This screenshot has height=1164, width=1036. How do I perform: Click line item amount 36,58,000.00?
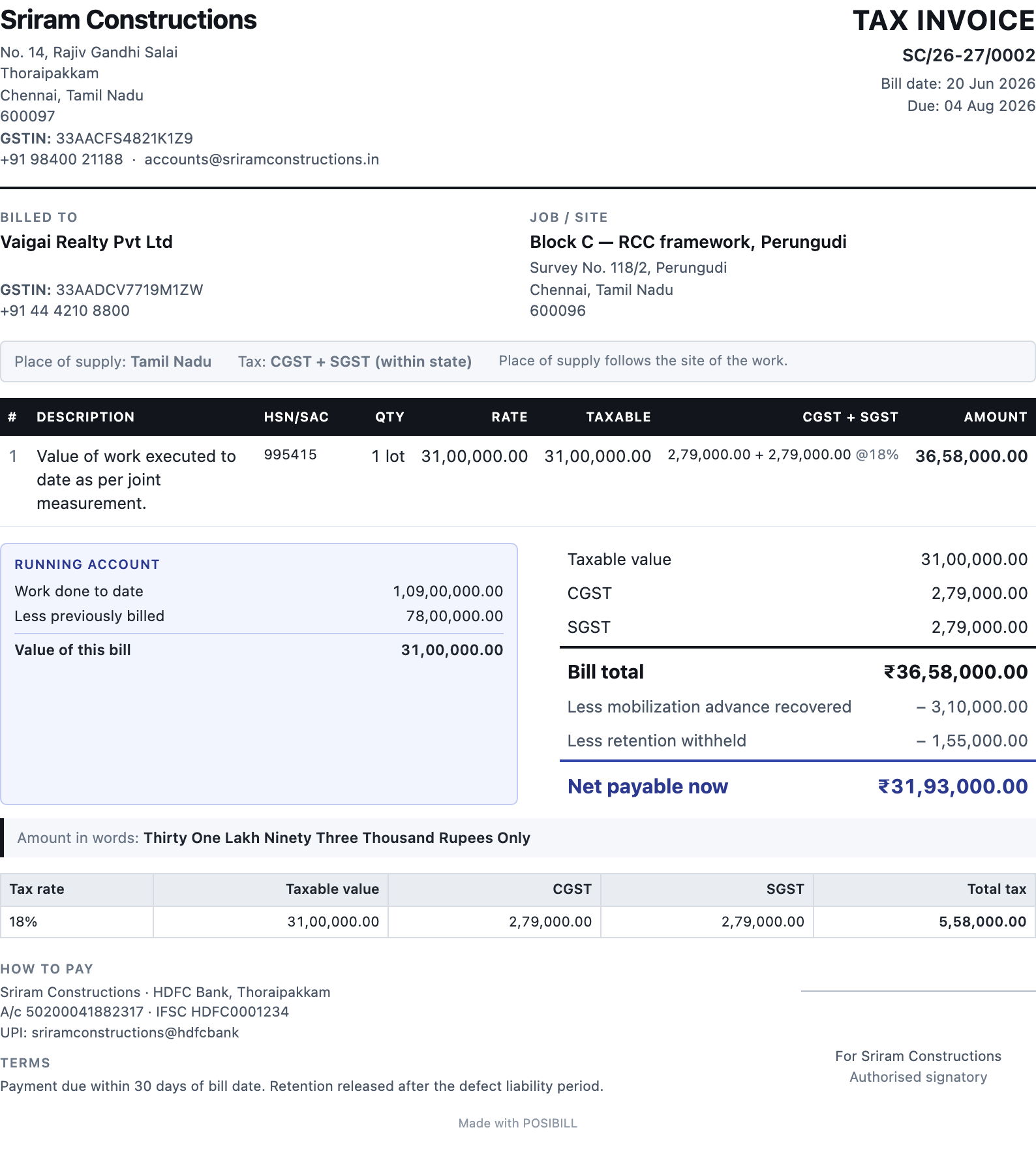tap(971, 456)
